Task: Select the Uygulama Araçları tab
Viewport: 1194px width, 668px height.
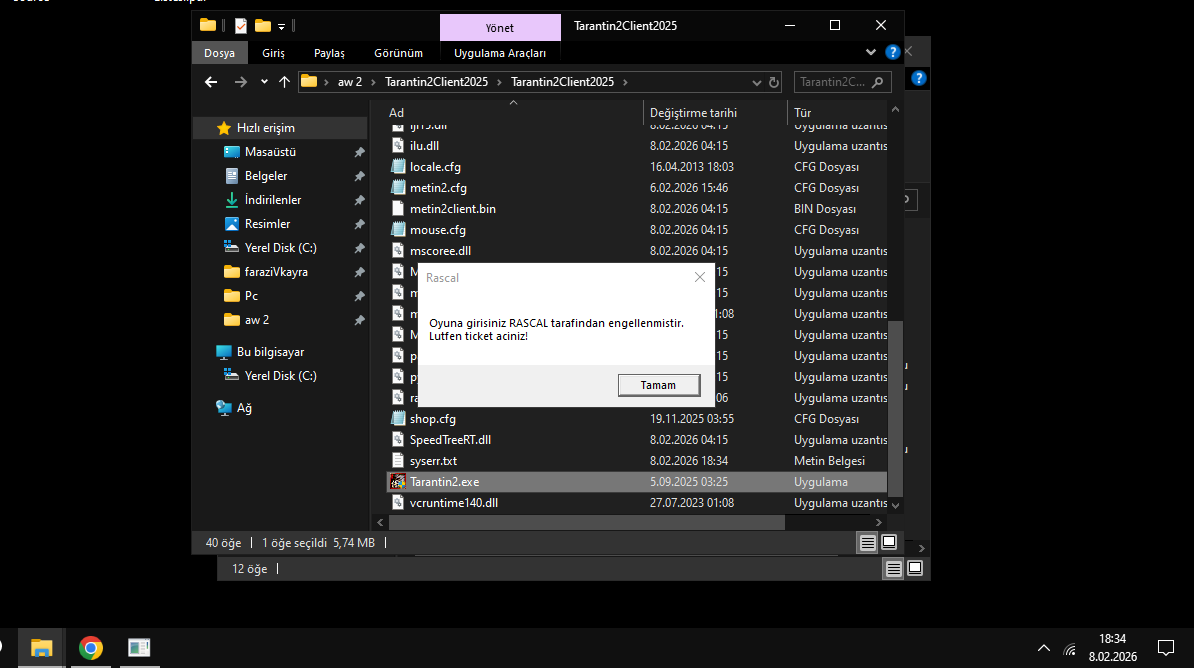Action: (x=500, y=53)
